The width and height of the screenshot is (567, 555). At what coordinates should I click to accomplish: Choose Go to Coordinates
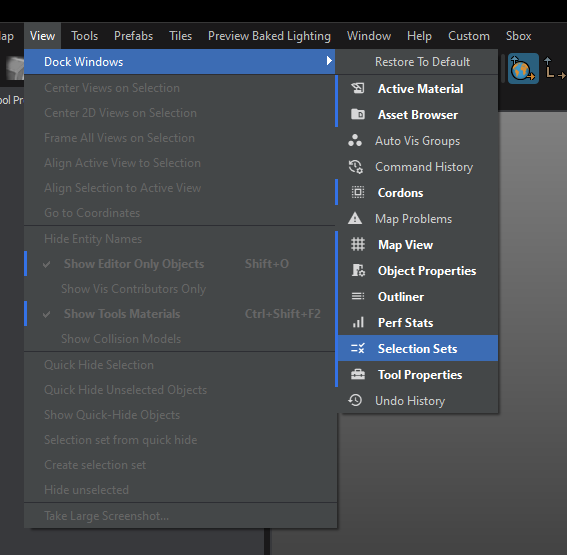pyautogui.click(x=180, y=213)
